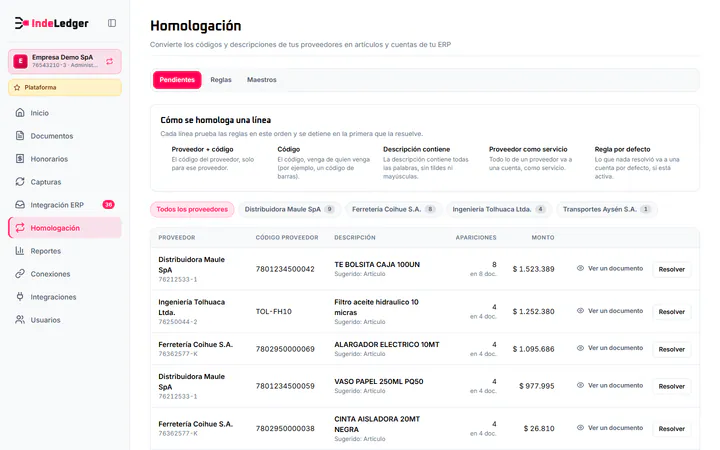Viewport: 720px width, 450px height.
Task: Click the PROVEEDOR column header
Action: point(177,237)
